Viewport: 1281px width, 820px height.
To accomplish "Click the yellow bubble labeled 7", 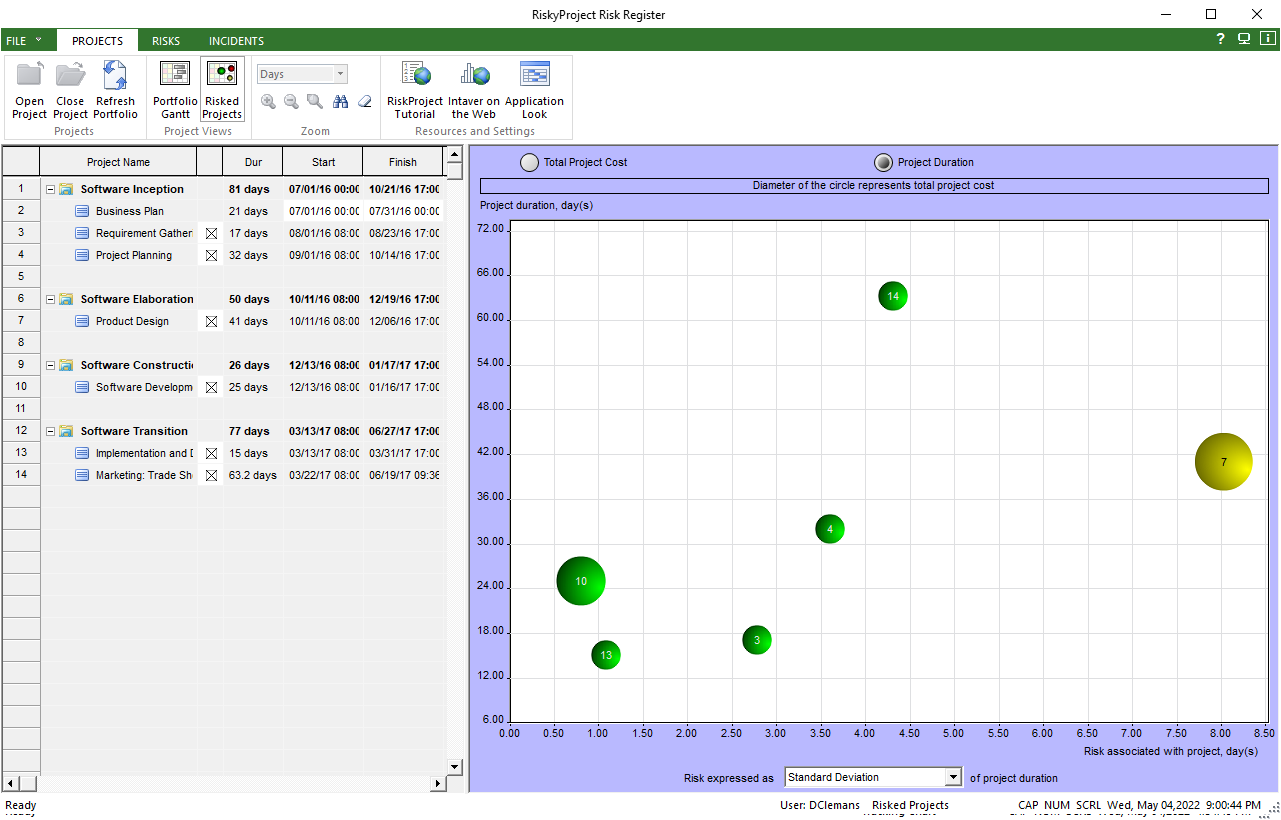I will (x=1223, y=462).
